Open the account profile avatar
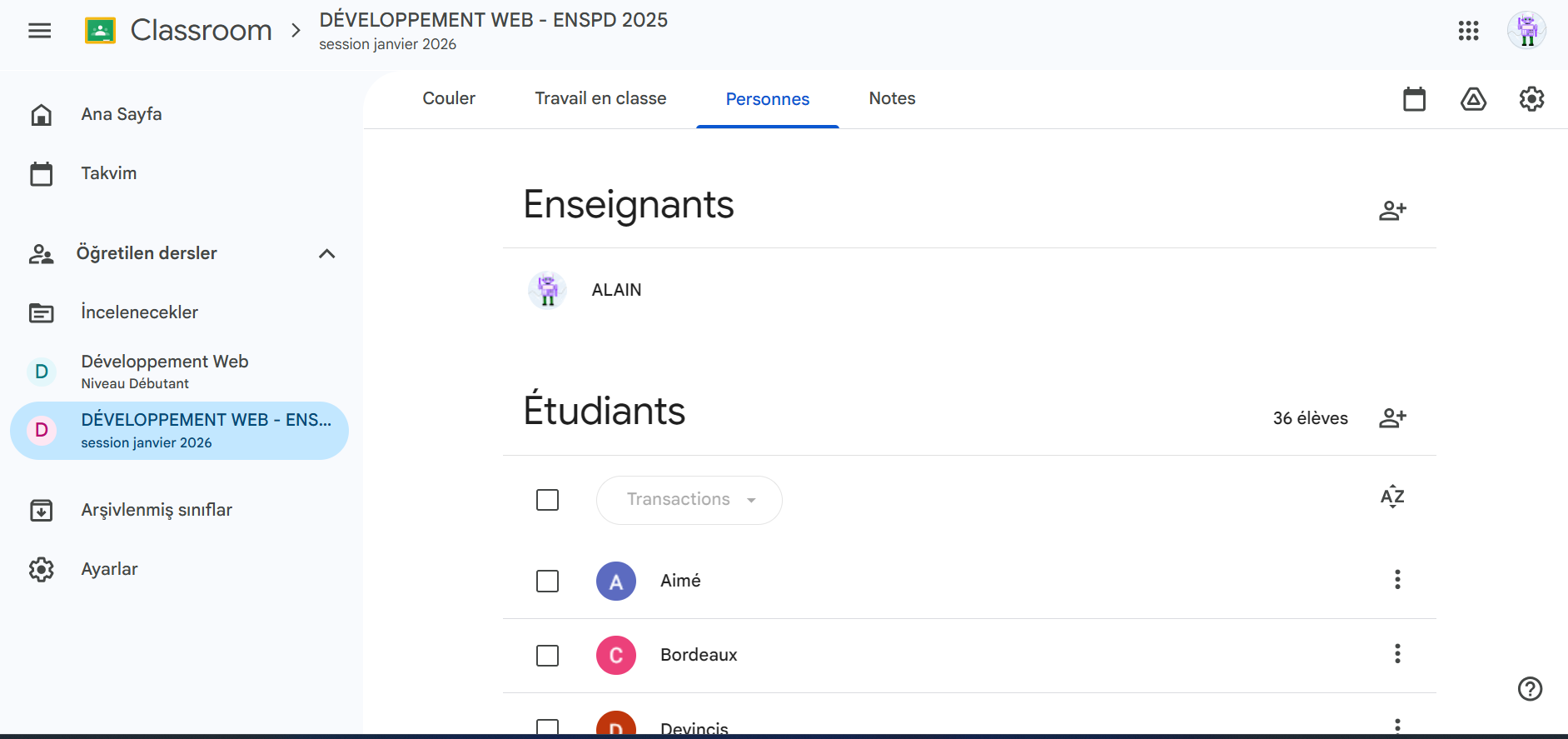Image resolution: width=1568 pixels, height=739 pixels. tap(1526, 31)
